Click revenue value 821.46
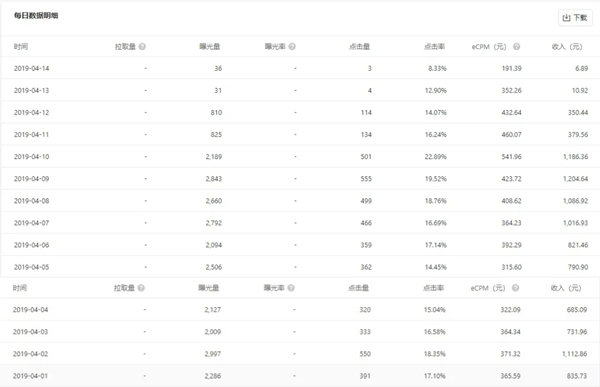600x387 pixels. [578, 245]
